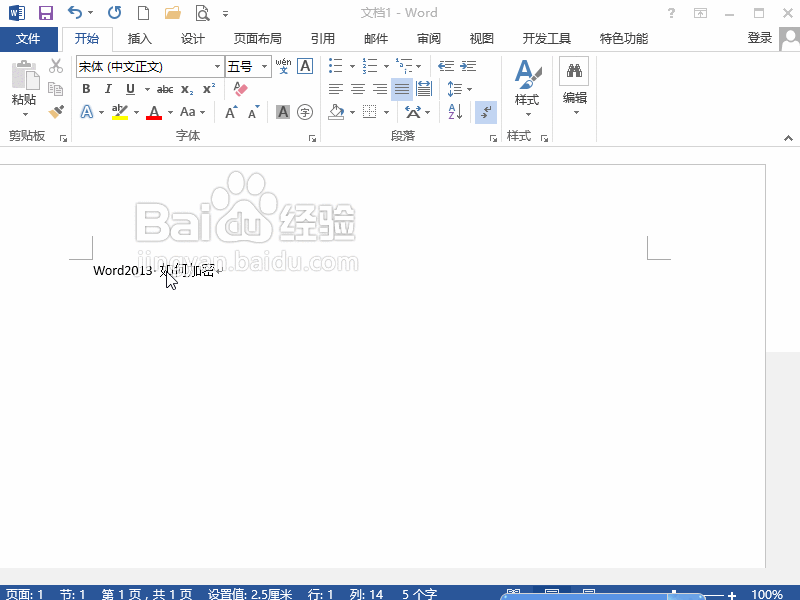Viewport: 800px width, 600px height.
Task: Increase paragraph indent
Action: (468, 66)
